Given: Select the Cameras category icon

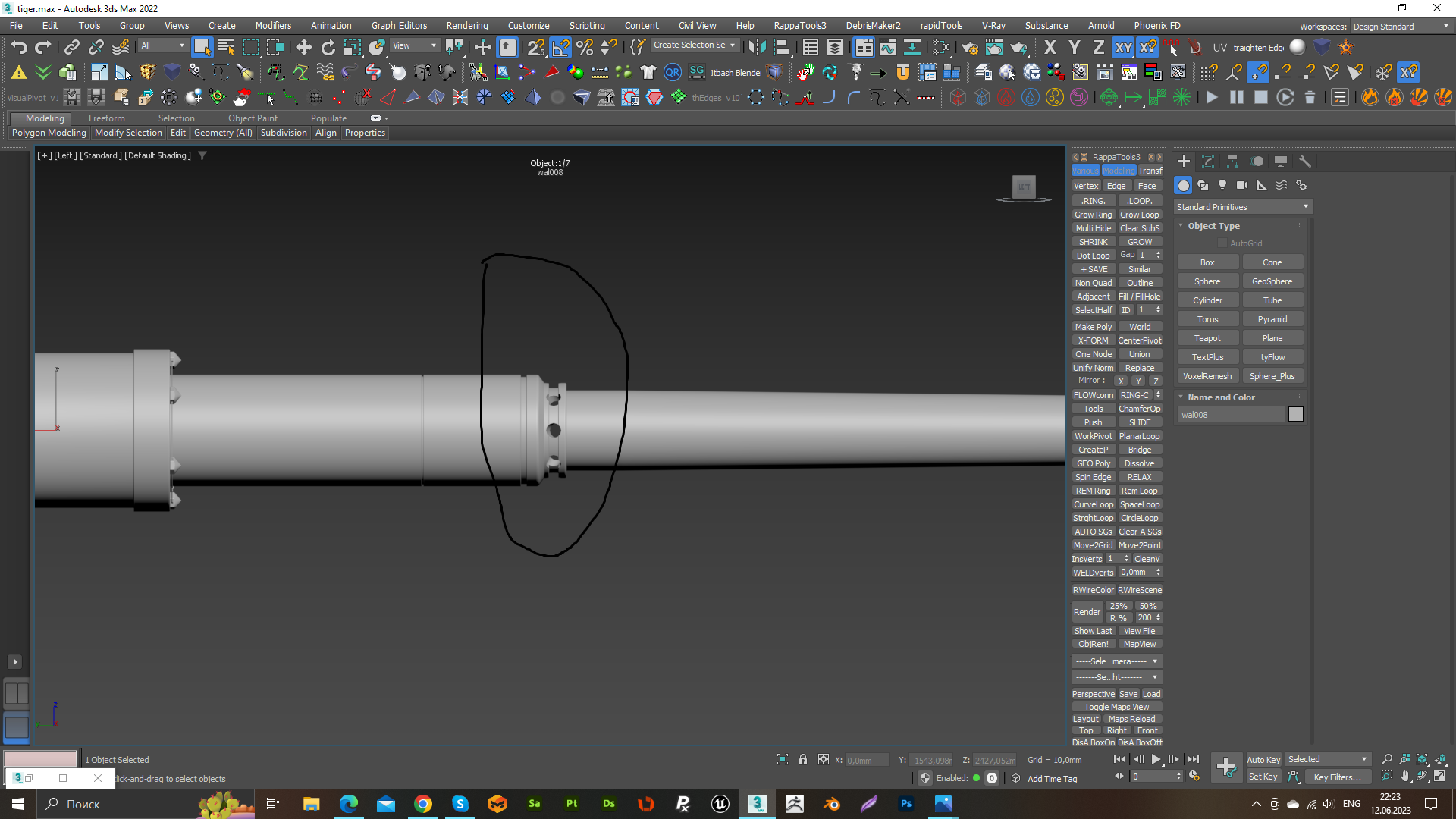Looking at the screenshot, I should (x=1242, y=185).
